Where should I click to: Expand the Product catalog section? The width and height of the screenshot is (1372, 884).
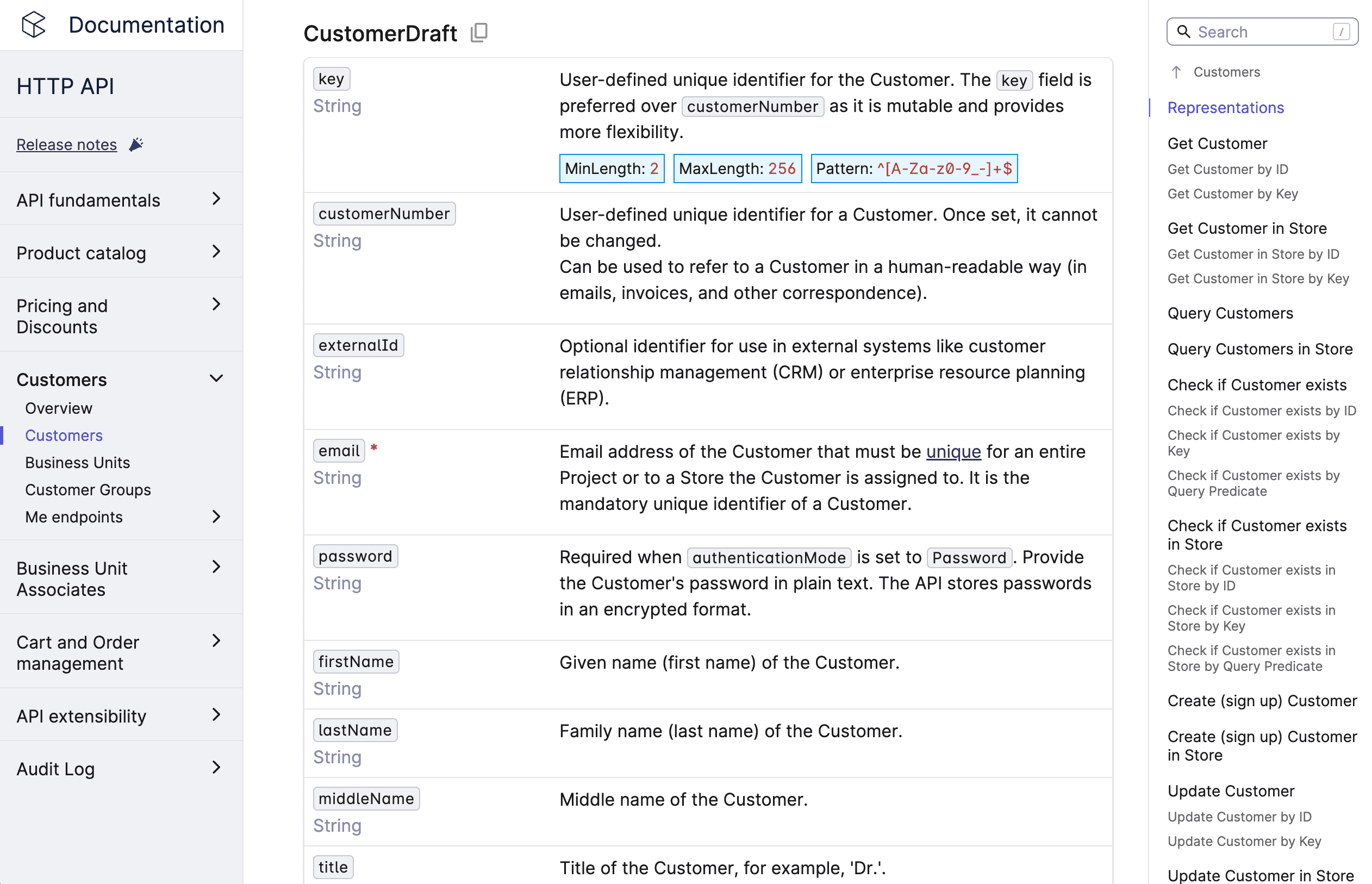point(216,252)
